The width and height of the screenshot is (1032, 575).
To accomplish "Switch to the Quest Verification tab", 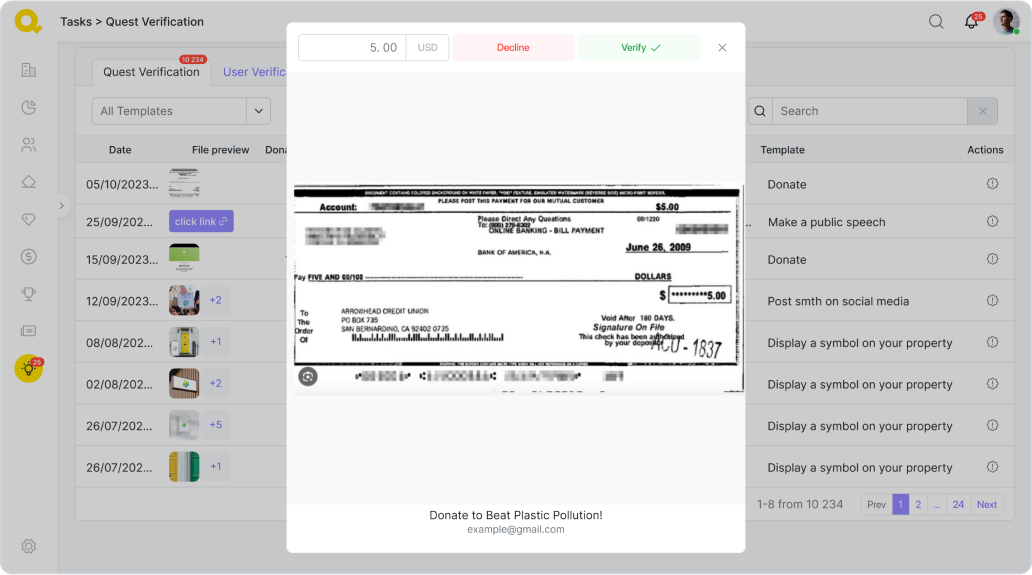I will [151, 72].
